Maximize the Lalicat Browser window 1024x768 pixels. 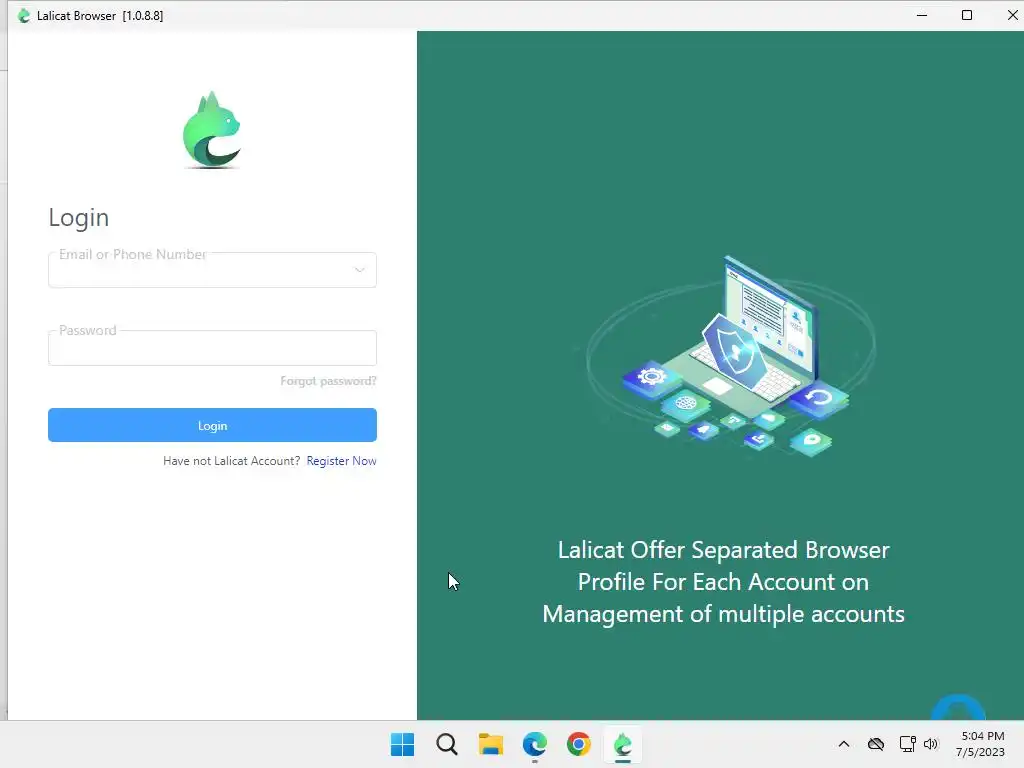coord(967,15)
